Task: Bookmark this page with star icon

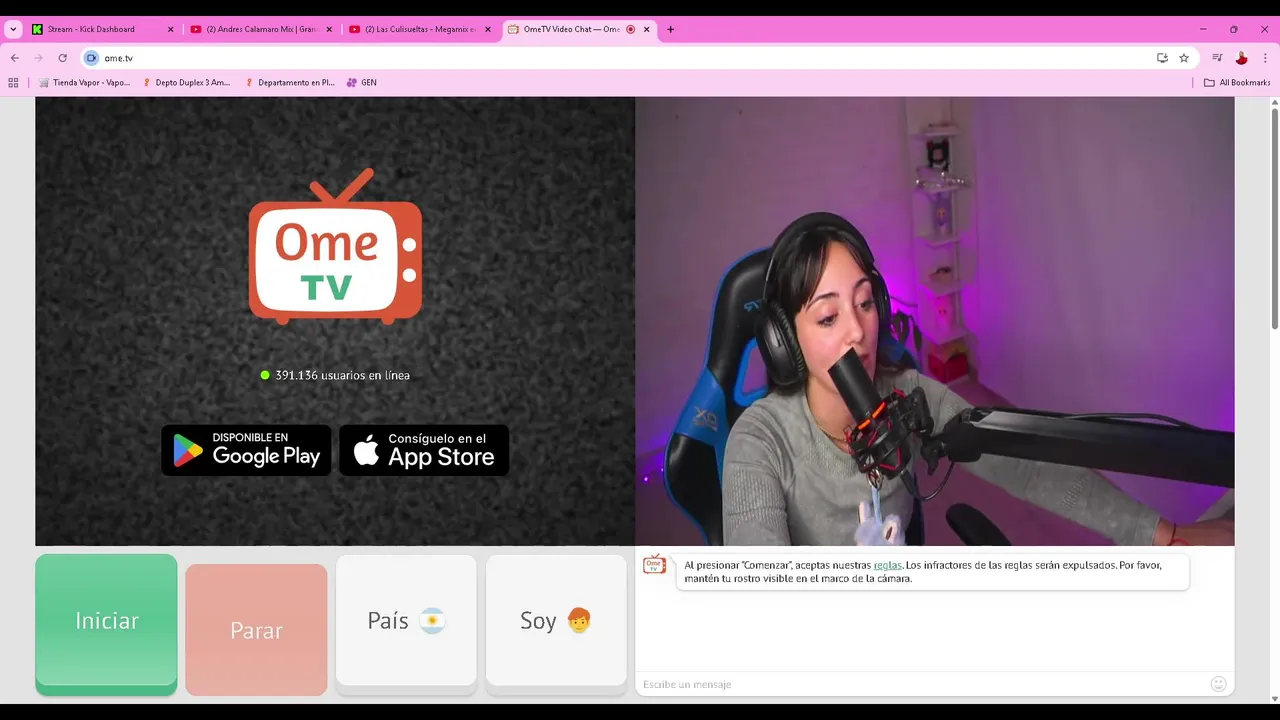Action: 1184,58
